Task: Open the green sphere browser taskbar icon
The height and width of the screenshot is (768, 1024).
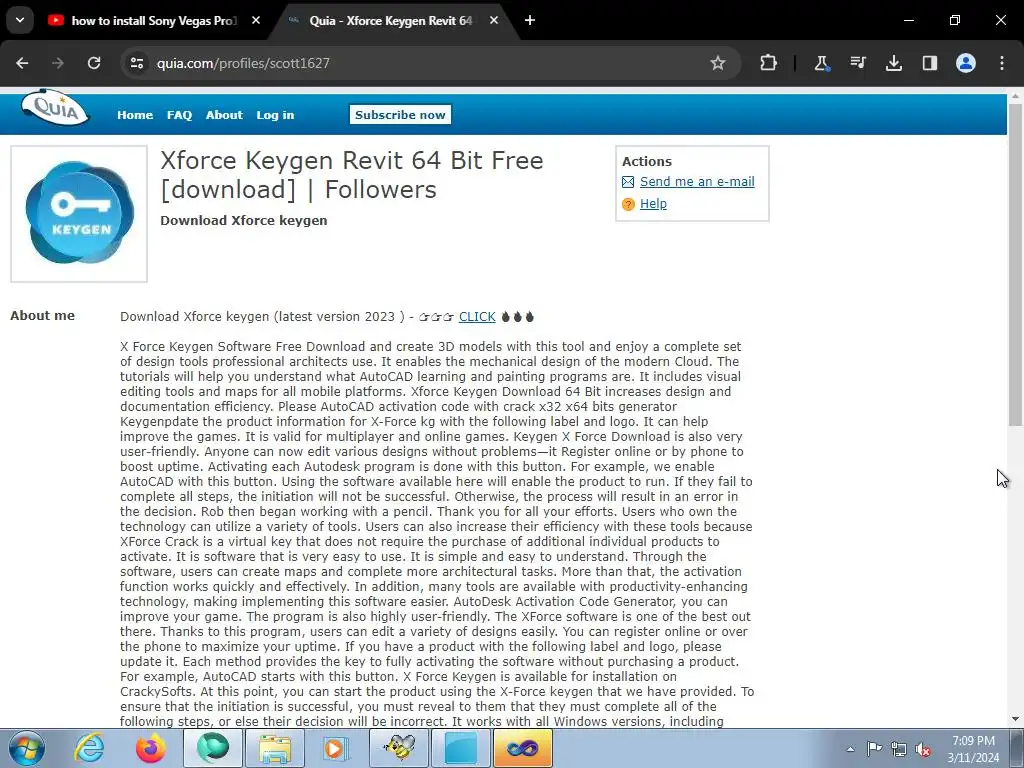Action: pos(213,748)
